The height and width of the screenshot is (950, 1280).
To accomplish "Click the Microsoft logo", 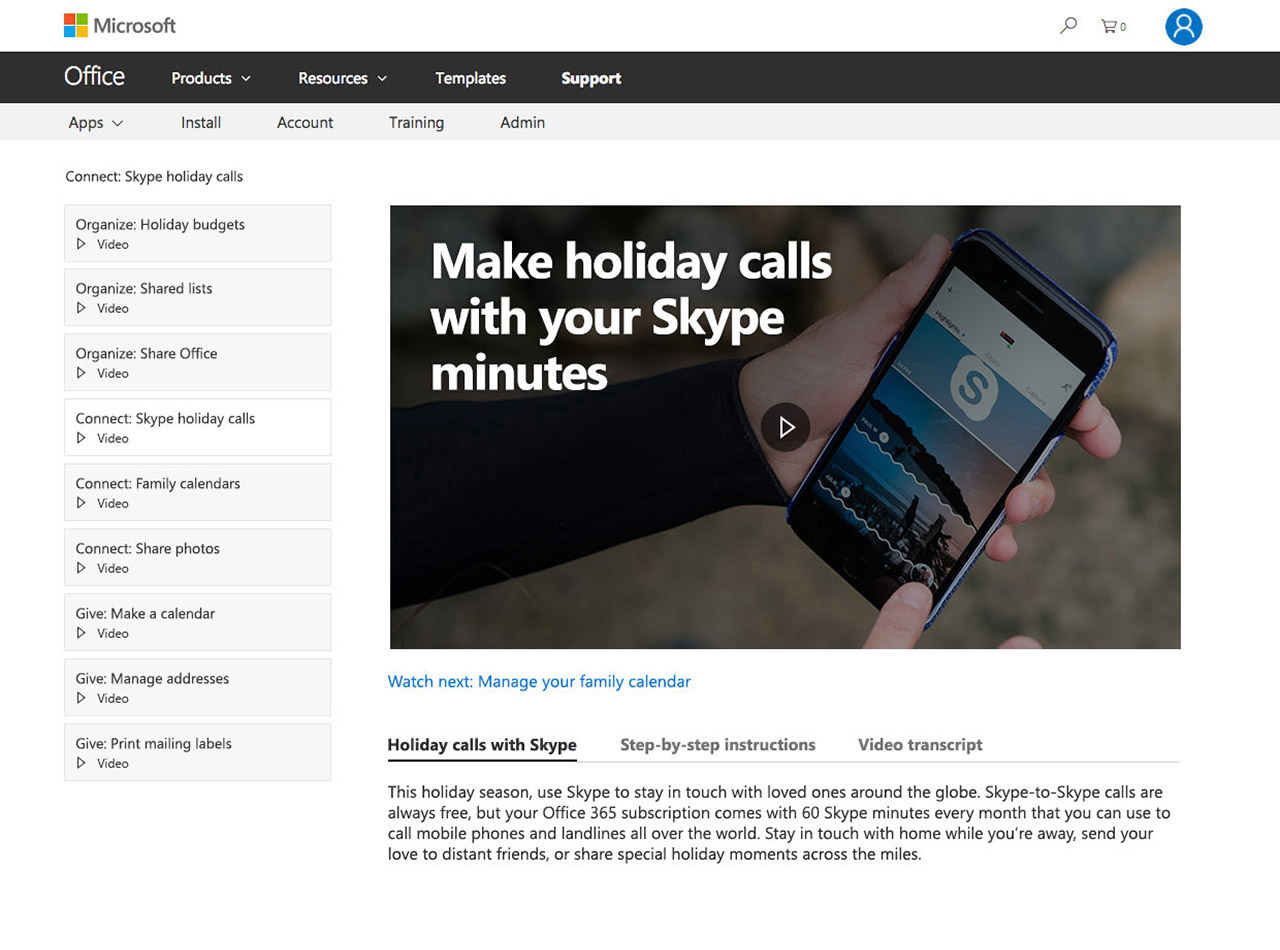I will click(x=119, y=26).
